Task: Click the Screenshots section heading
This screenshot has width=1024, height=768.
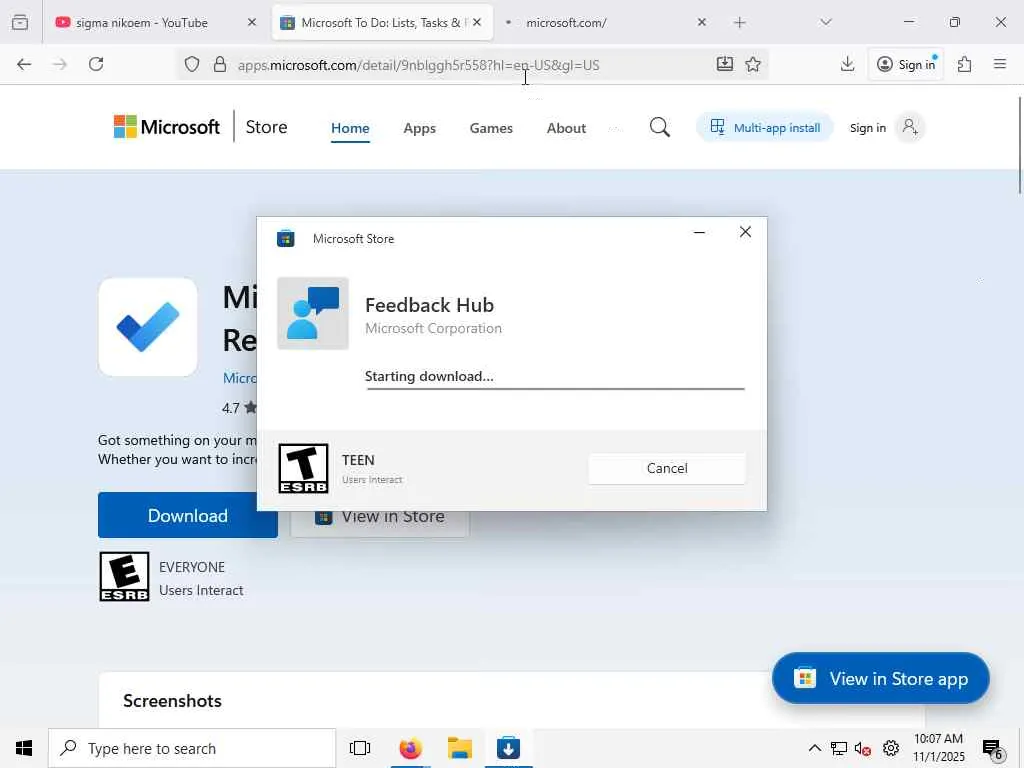Action: click(x=172, y=701)
